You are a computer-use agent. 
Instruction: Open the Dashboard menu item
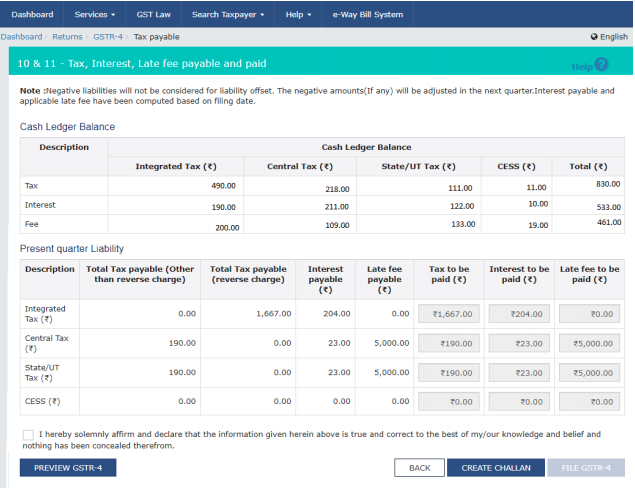(33, 15)
